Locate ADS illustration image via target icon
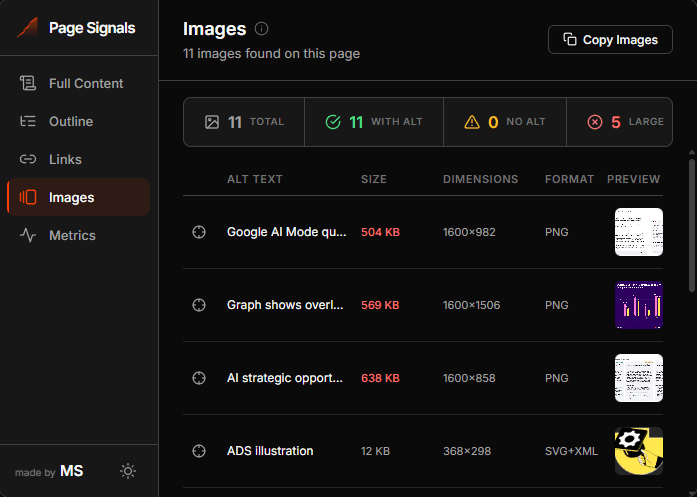 (199, 451)
